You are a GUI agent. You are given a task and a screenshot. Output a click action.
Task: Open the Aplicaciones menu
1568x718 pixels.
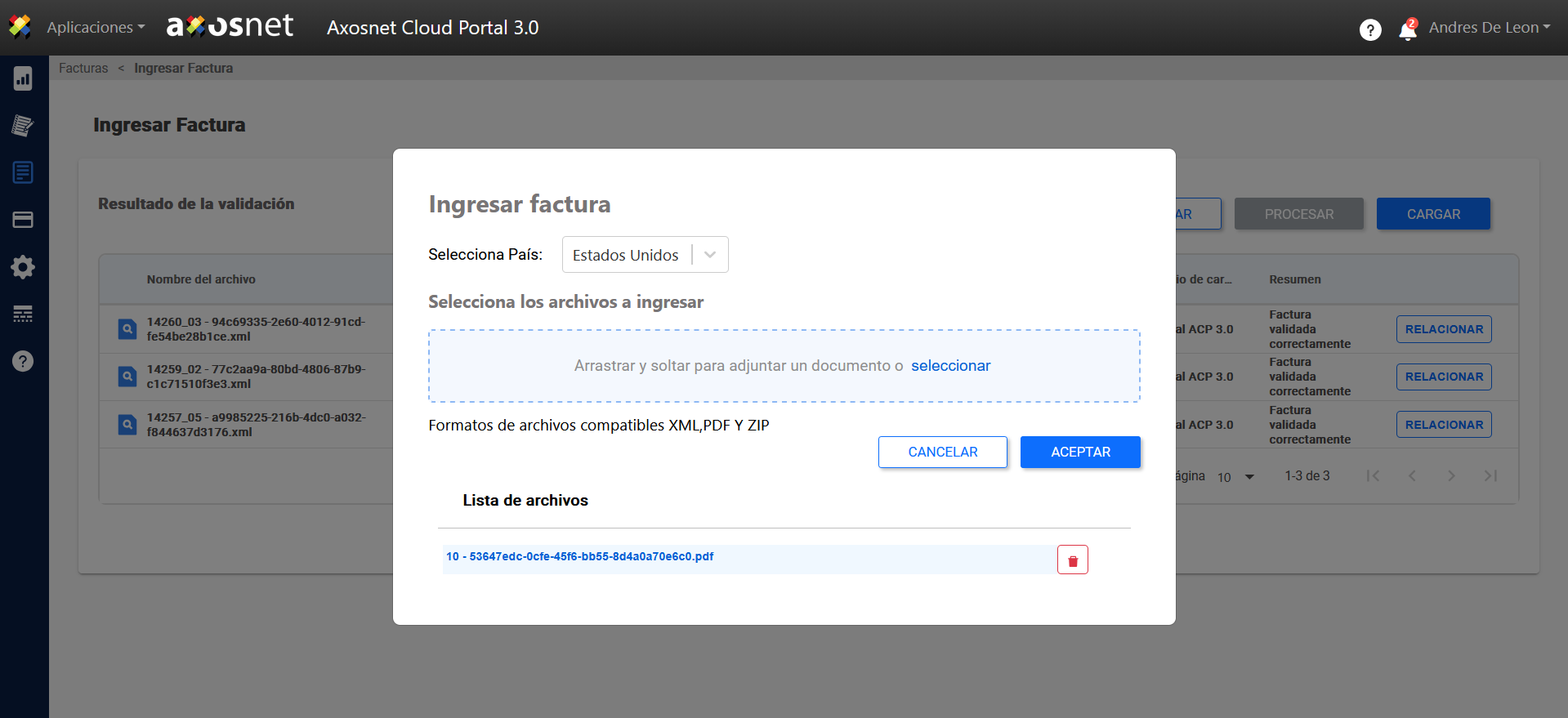coord(95,28)
